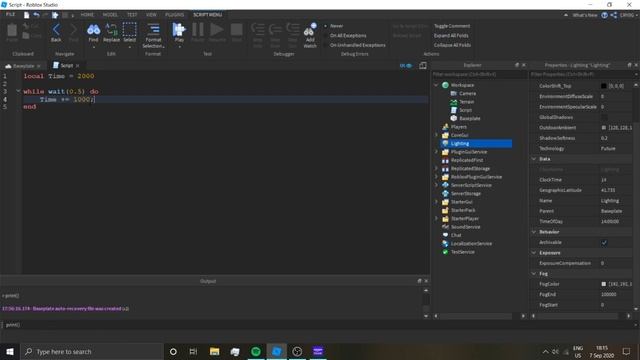Close the Script document tab
The height and width of the screenshot is (360, 640).
pos(77,66)
